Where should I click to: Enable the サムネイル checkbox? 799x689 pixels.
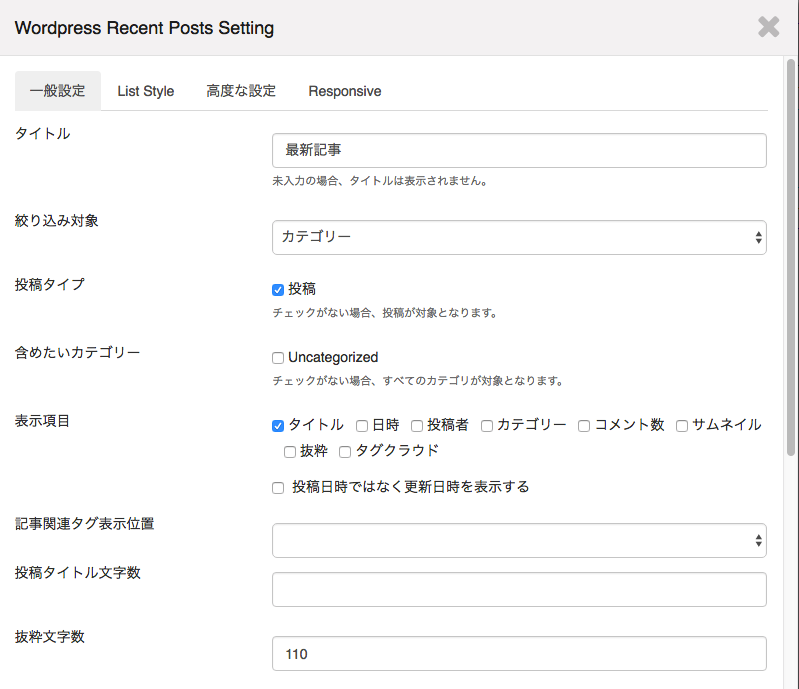682,426
